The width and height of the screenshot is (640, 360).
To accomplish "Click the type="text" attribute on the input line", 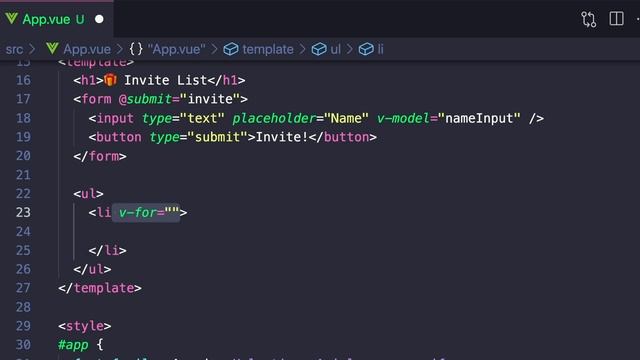I will pos(183,118).
